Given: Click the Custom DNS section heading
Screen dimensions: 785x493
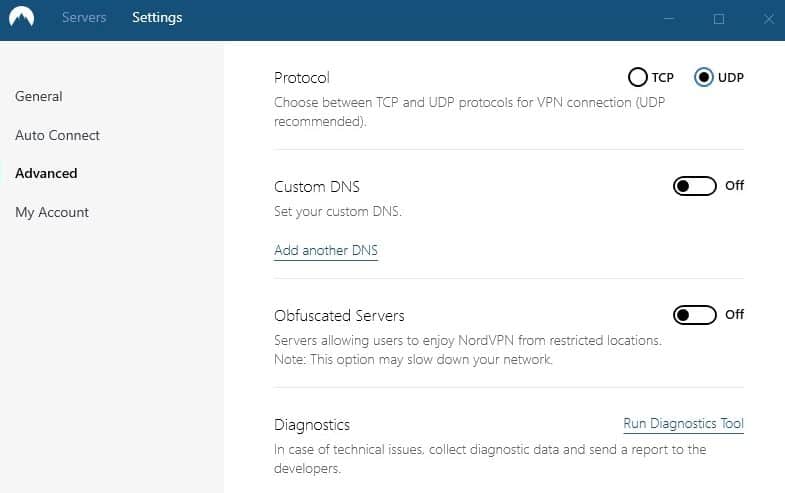Looking at the screenshot, I should (317, 187).
